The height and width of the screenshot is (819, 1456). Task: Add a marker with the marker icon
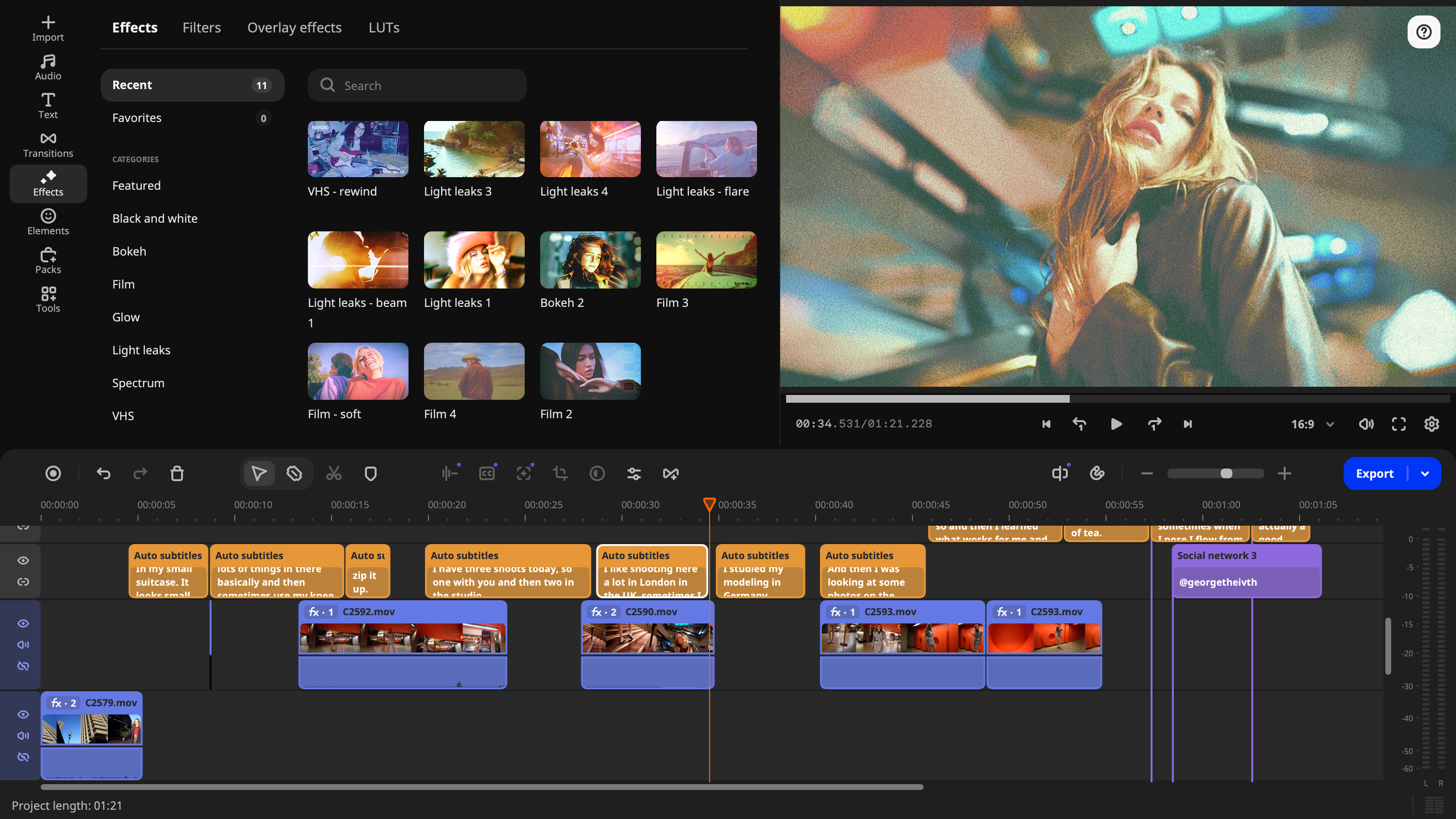click(370, 473)
